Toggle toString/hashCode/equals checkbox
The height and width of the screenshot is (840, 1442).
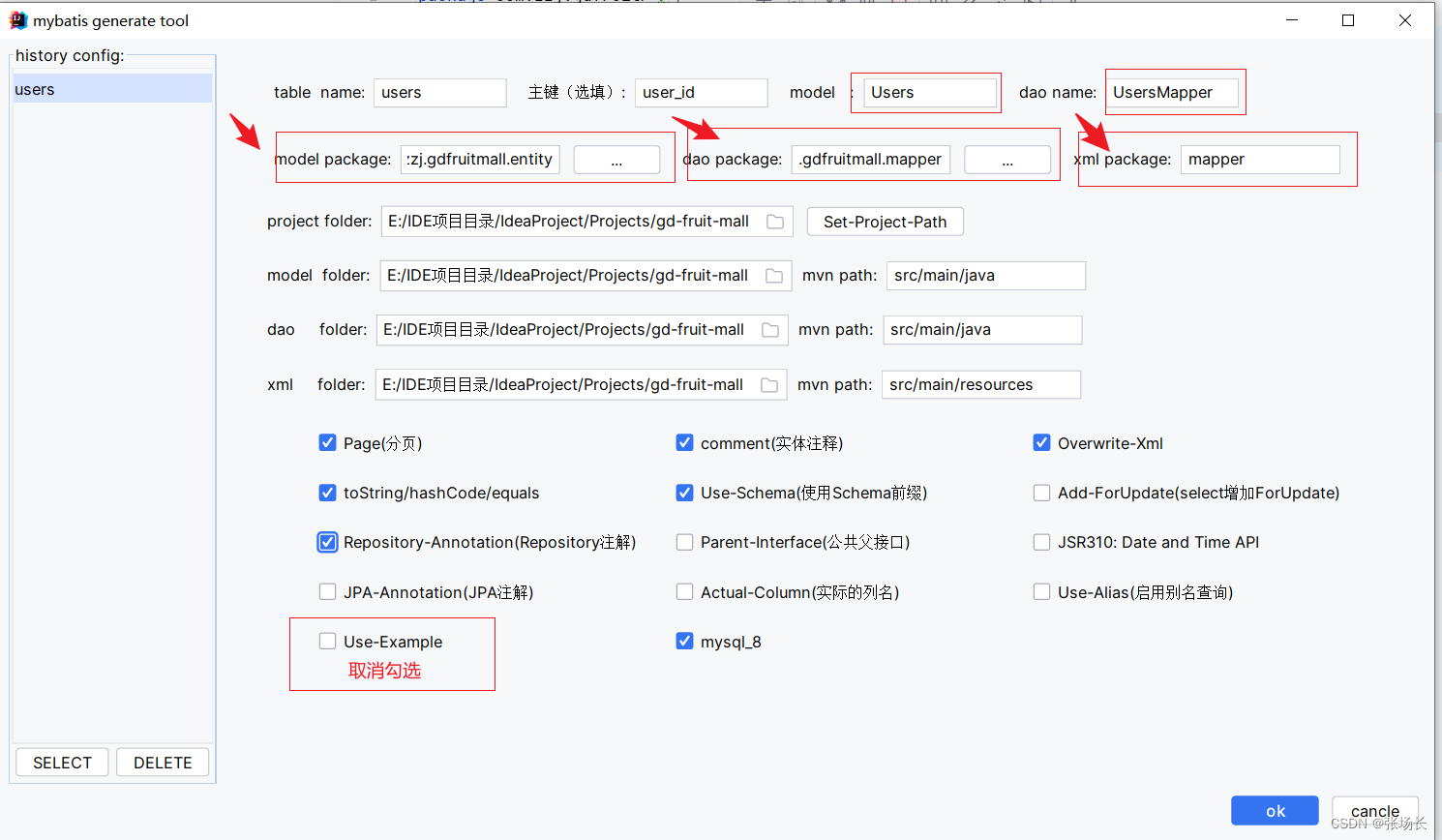point(327,493)
